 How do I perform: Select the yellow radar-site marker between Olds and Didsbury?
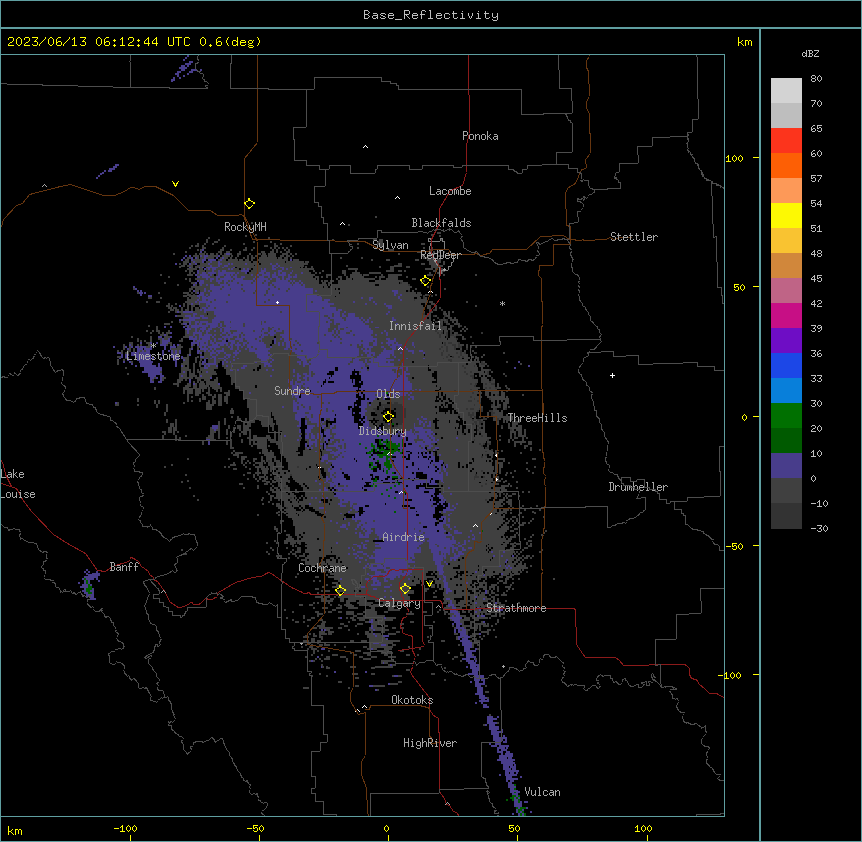click(389, 417)
